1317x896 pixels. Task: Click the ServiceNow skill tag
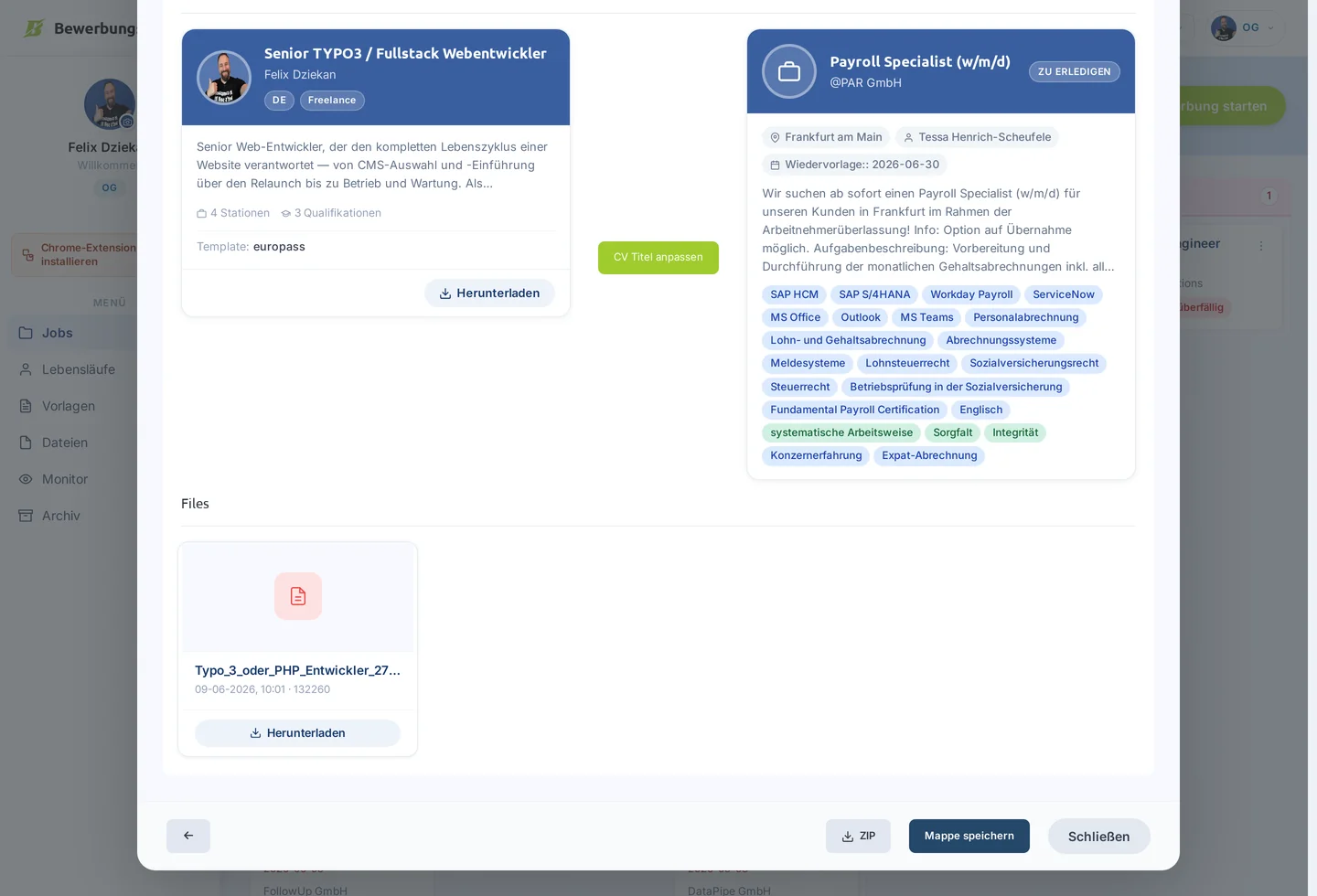1064,294
